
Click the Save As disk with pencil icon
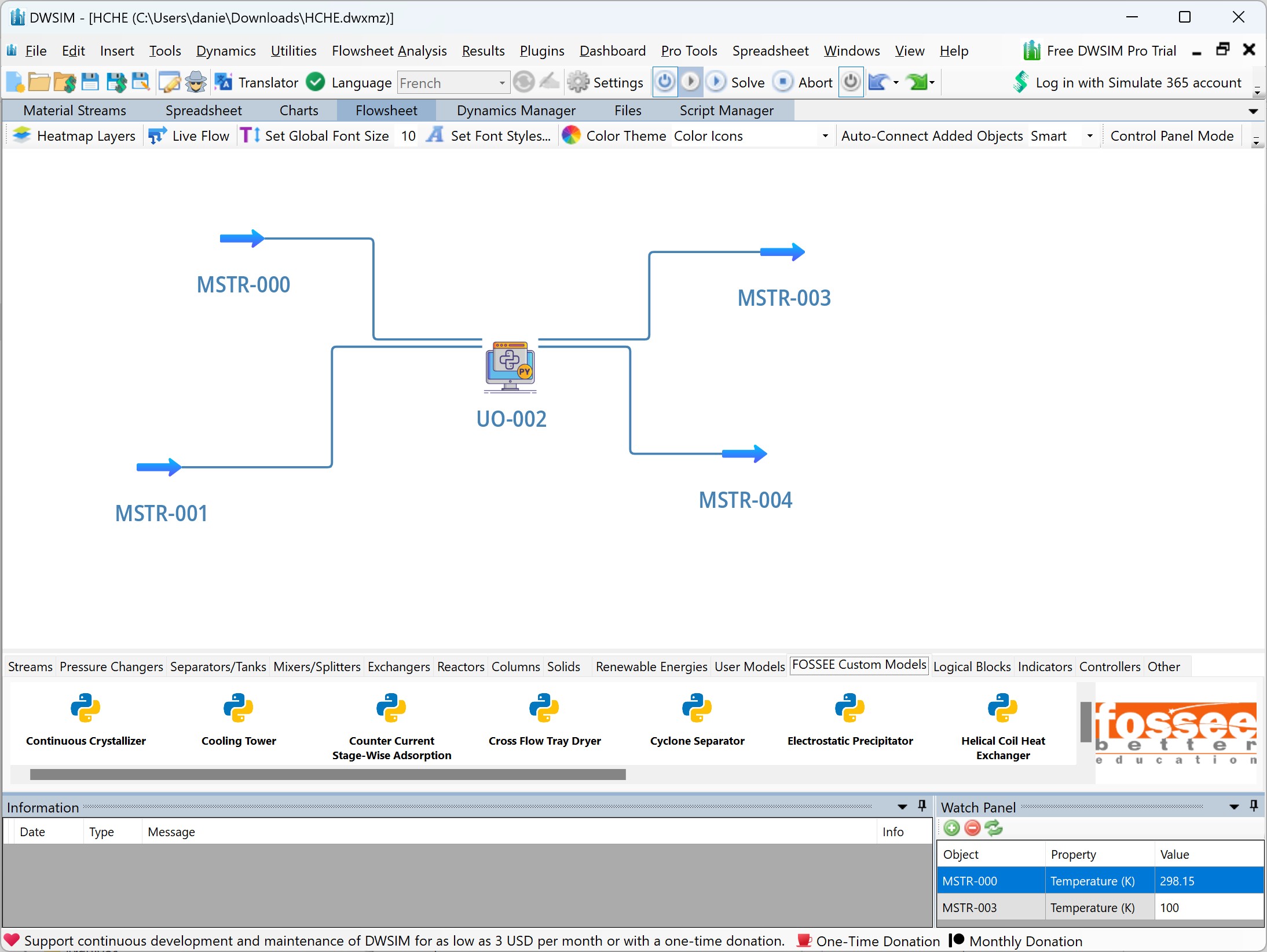pos(141,82)
